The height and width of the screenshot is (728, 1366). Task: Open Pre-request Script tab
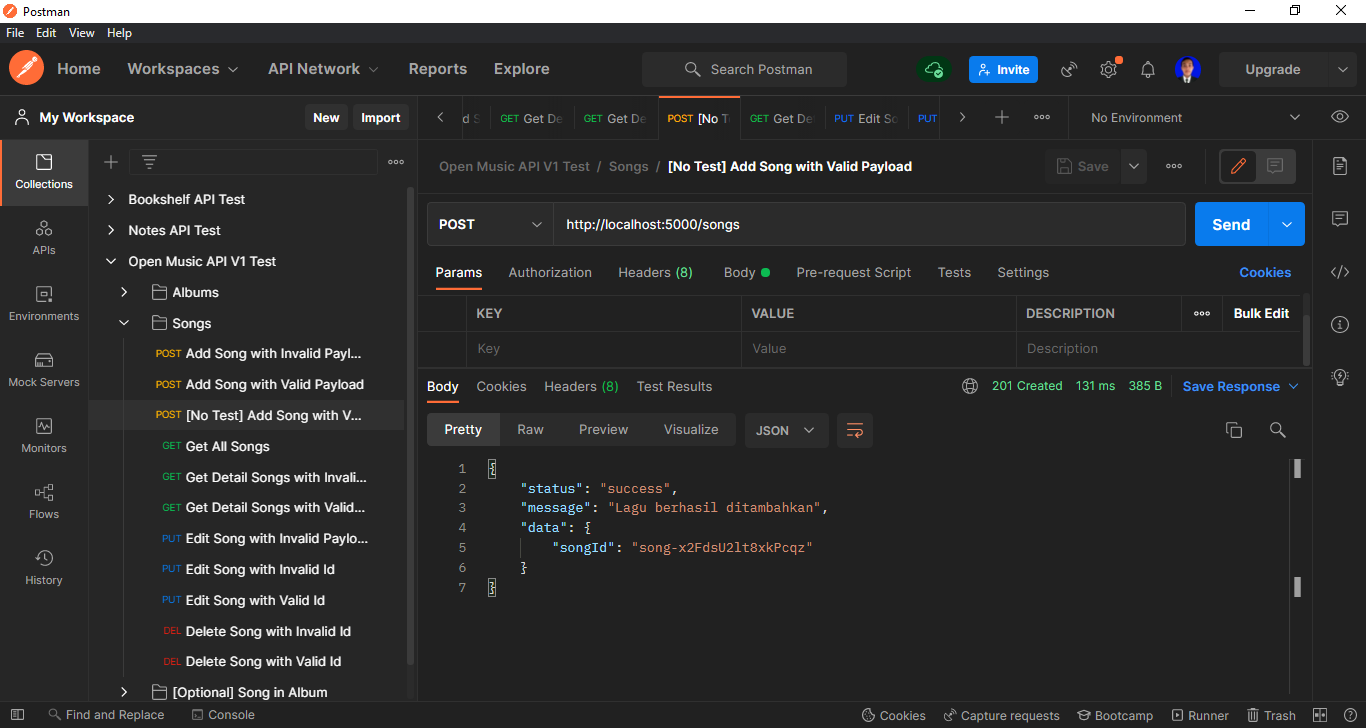(x=854, y=272)
